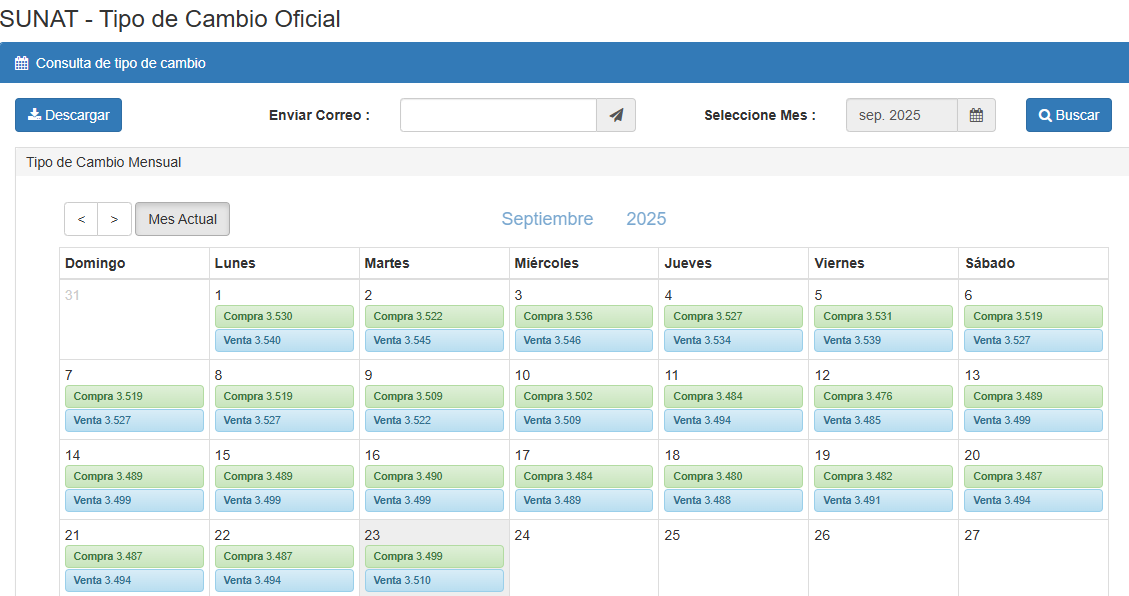
Task: Click the paper plane send email icon
Action: click(x=616, y=115)
